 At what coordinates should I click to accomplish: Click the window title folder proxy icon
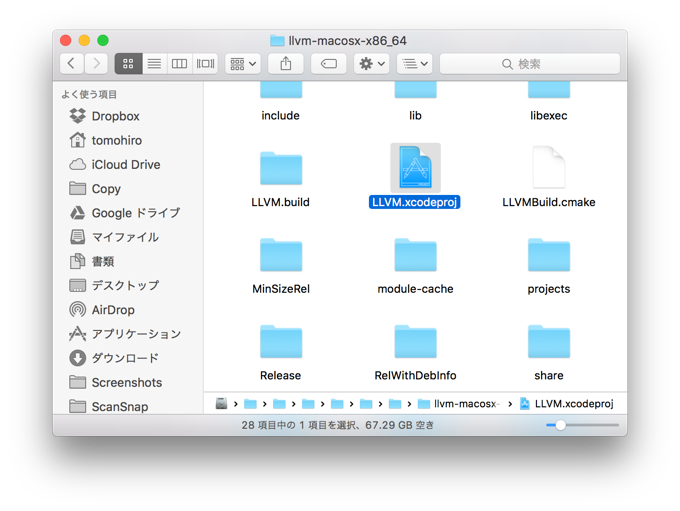pos(277,41)
